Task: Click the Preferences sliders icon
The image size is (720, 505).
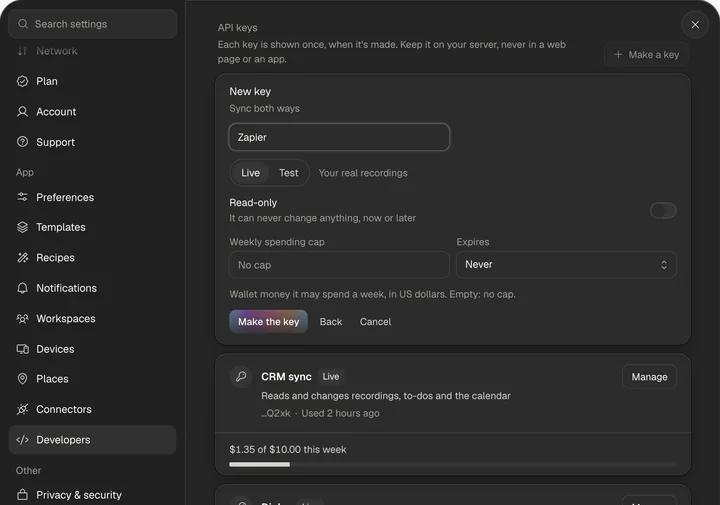Action: point(22,197)
